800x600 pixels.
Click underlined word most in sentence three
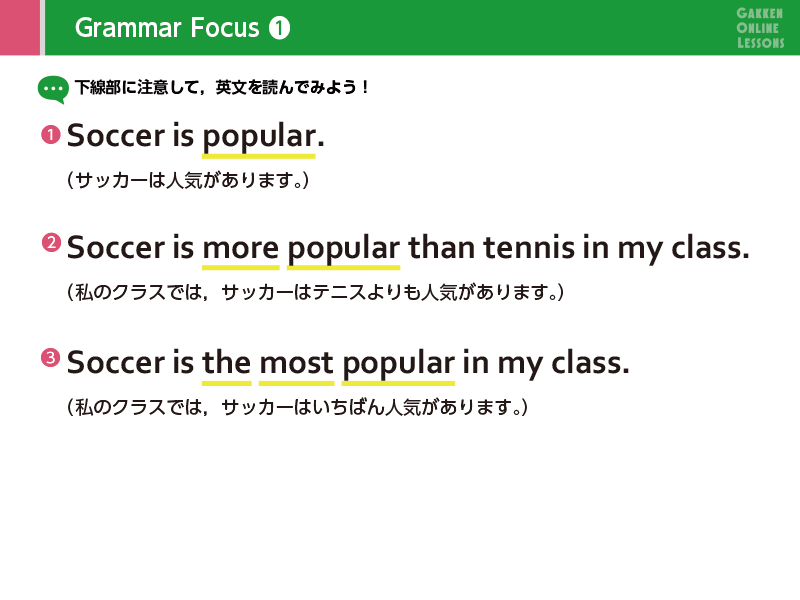point(296,364)
